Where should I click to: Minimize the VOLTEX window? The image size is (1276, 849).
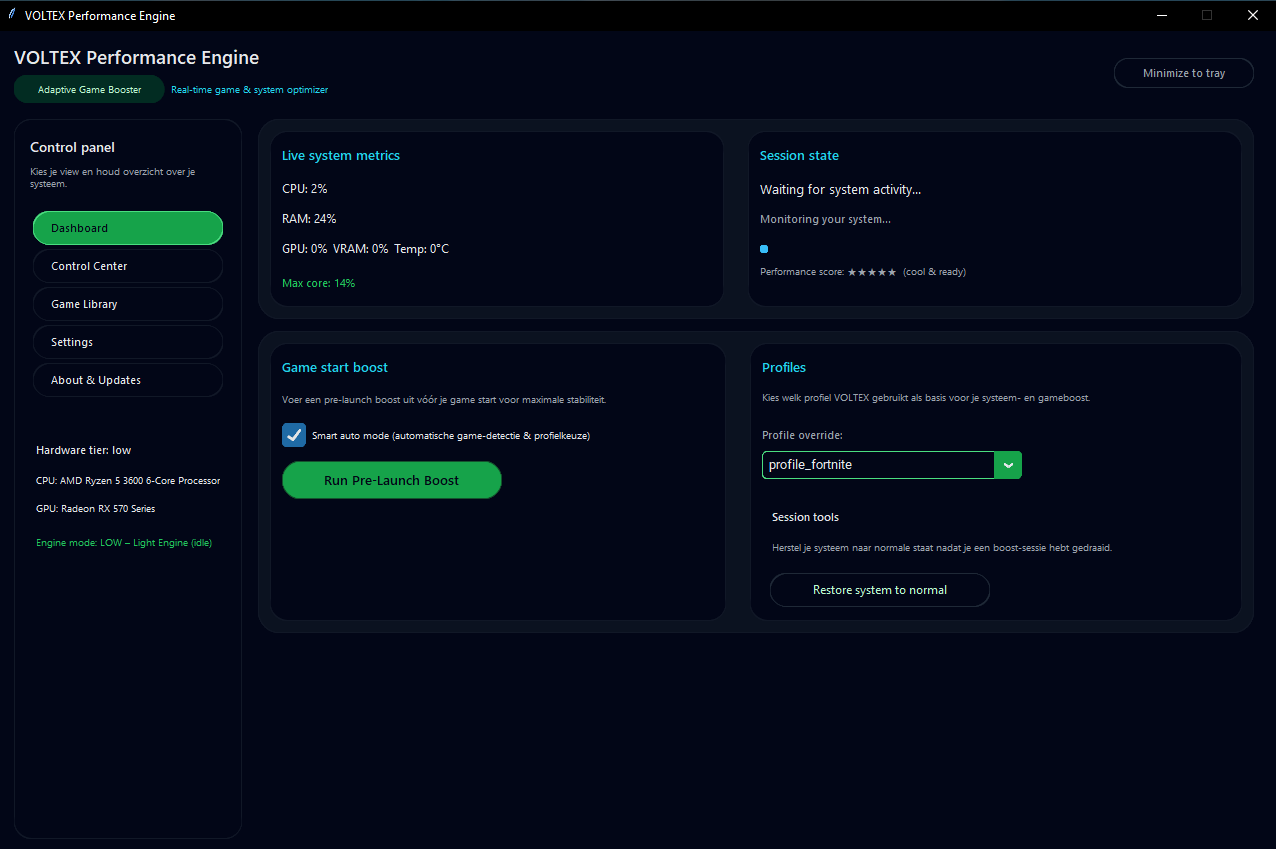1162,15
